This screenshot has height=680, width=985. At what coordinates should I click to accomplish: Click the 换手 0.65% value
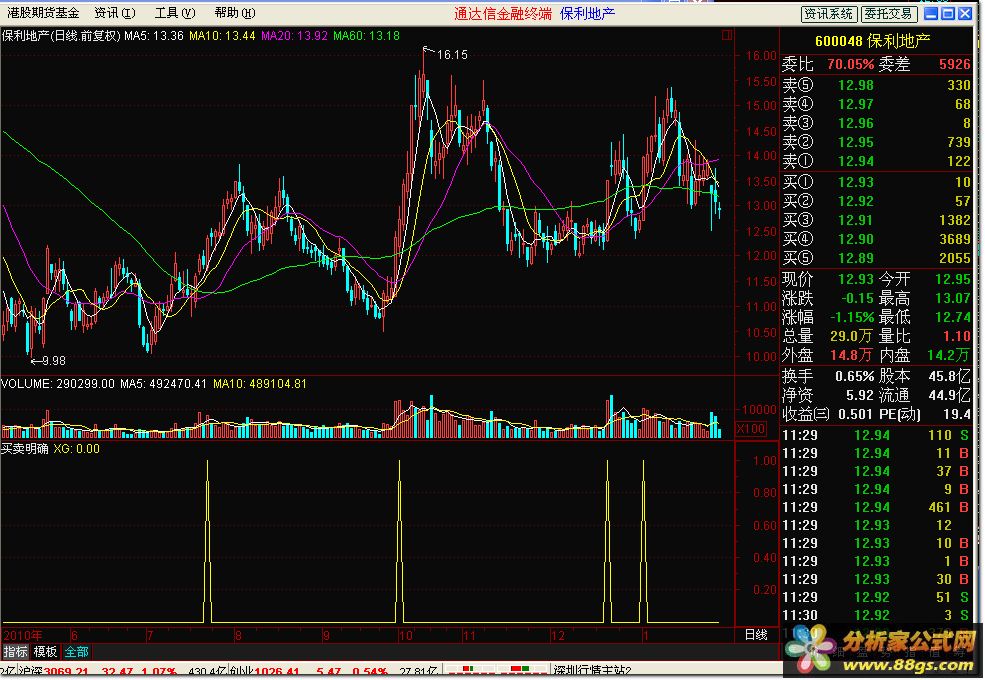pos(854,376)
